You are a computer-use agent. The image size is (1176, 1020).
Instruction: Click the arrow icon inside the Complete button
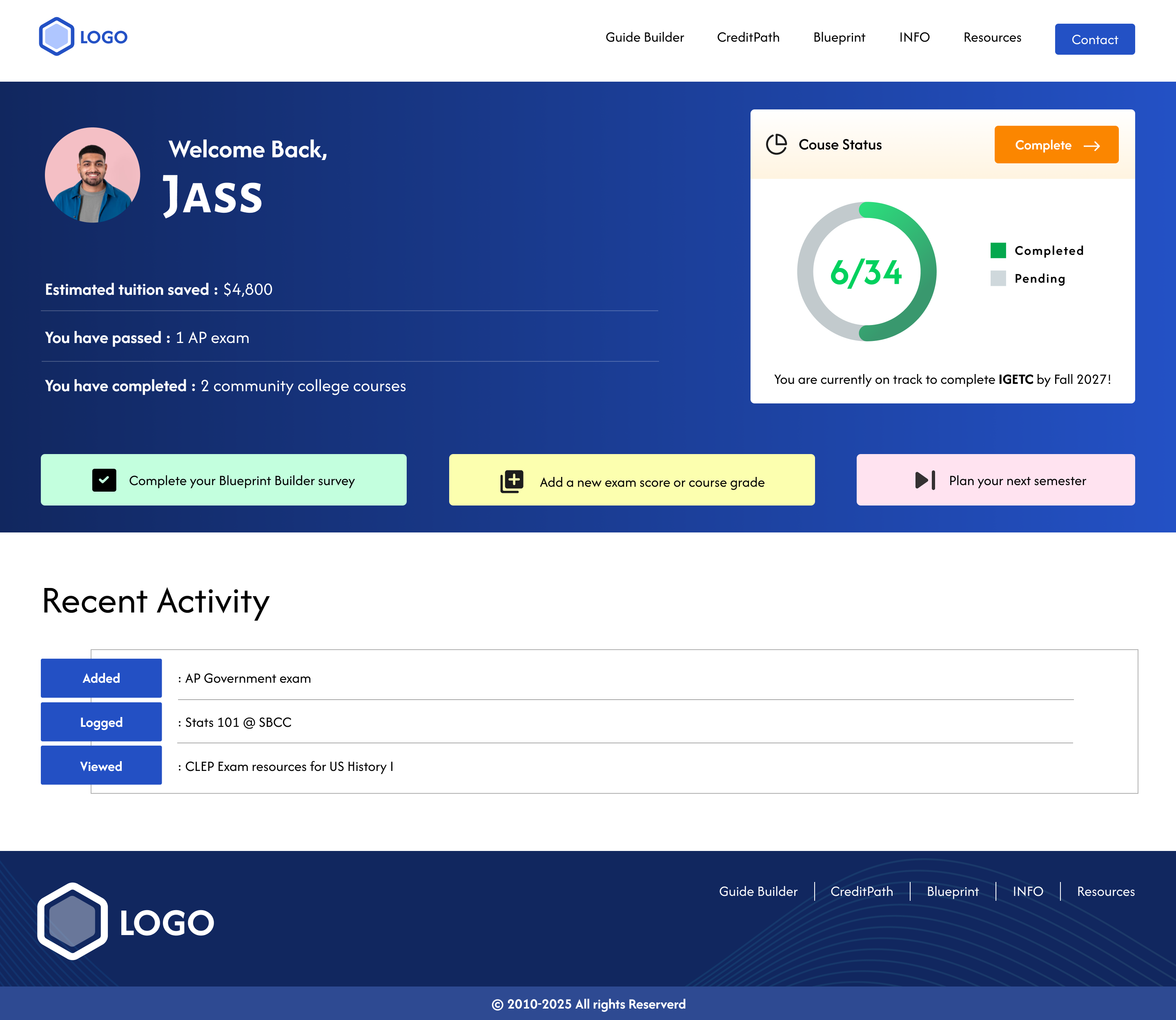[x=1094, y=146]
